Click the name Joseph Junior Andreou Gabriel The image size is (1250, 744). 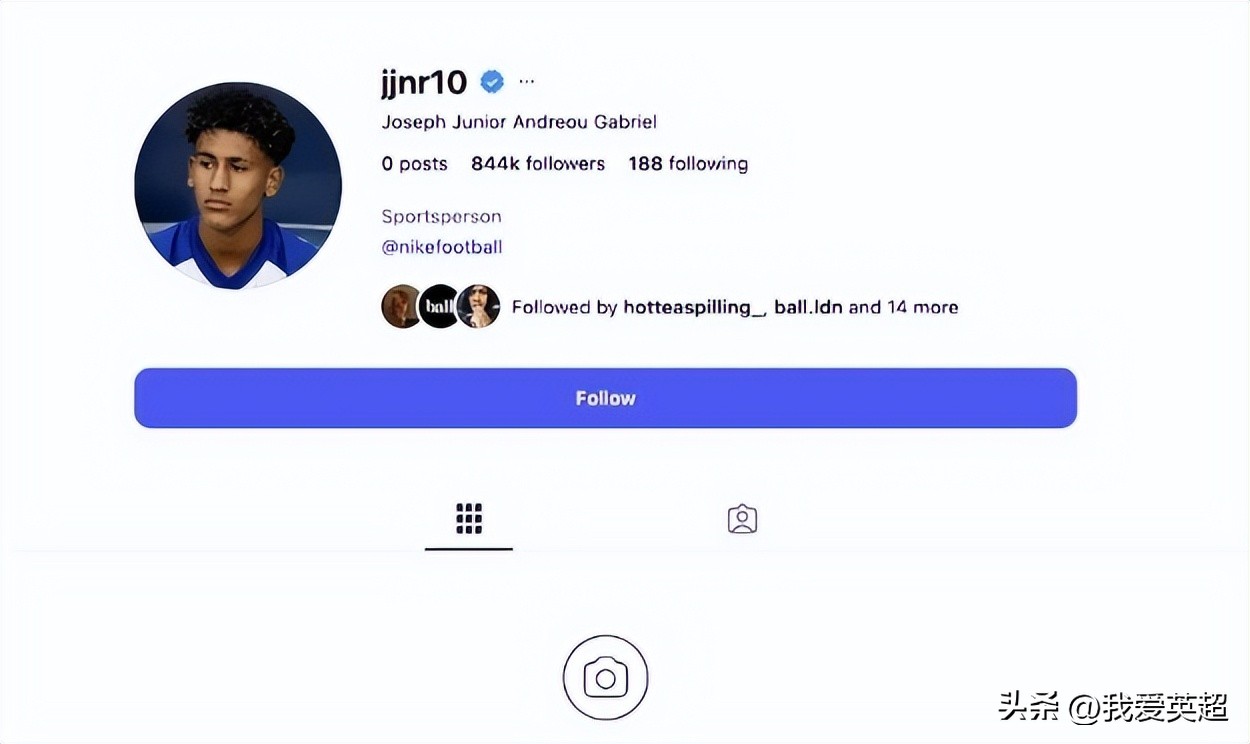(x=519, y=123)
